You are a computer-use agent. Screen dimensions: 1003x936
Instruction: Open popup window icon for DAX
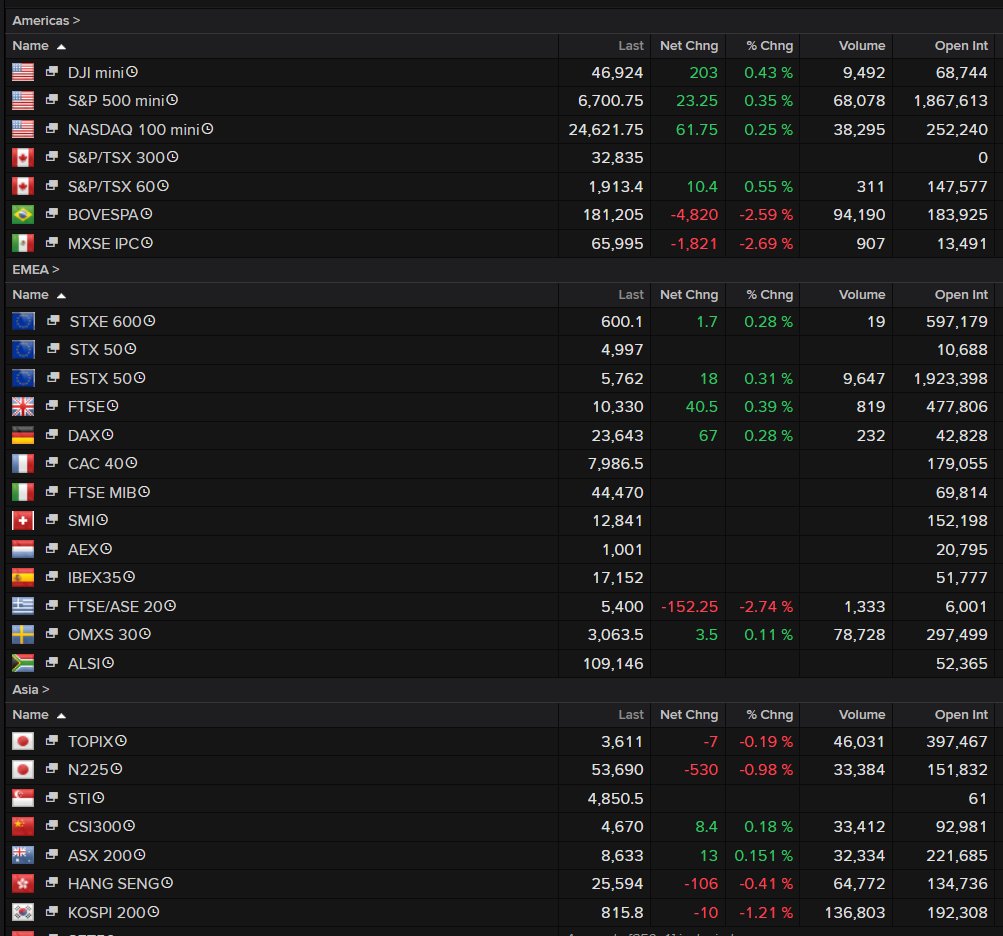[52, 434]
